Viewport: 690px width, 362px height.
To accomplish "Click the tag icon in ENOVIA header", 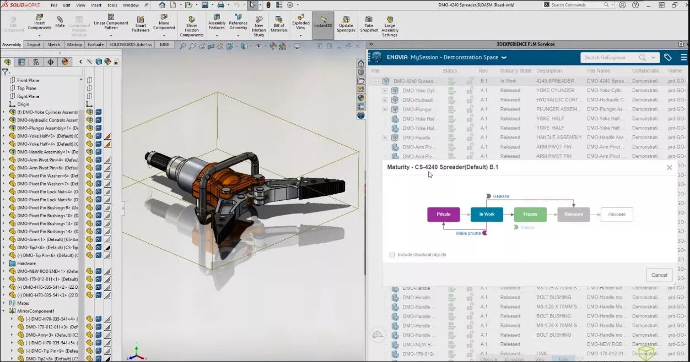I will pos(668,58).
